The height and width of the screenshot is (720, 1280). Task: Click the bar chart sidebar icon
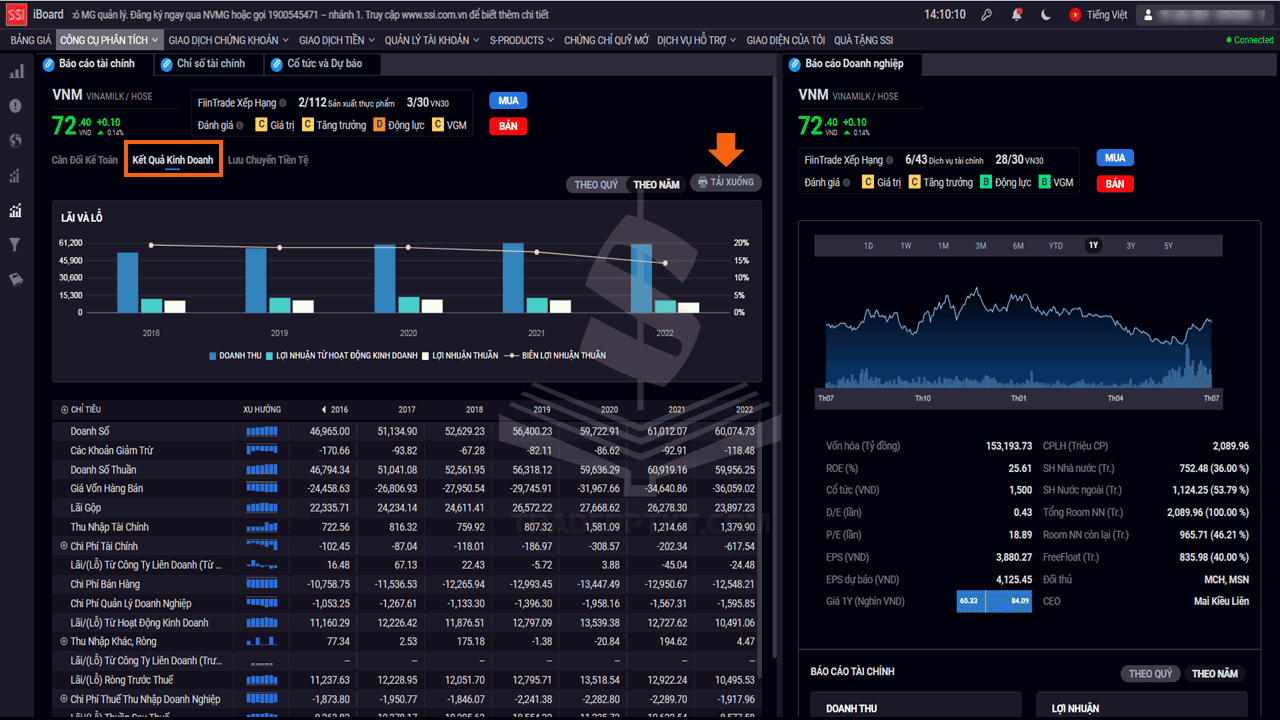[x=16, y=72]
